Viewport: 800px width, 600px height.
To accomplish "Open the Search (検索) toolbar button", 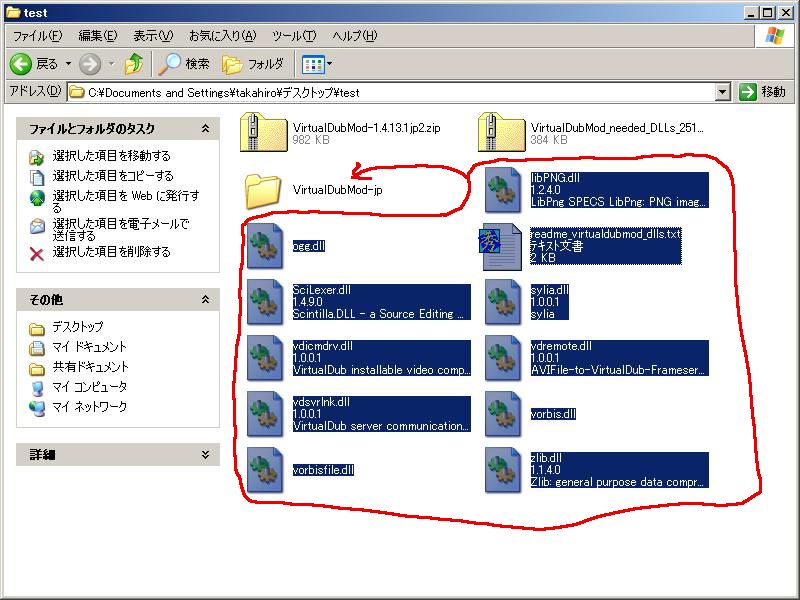I will [185, 64].
